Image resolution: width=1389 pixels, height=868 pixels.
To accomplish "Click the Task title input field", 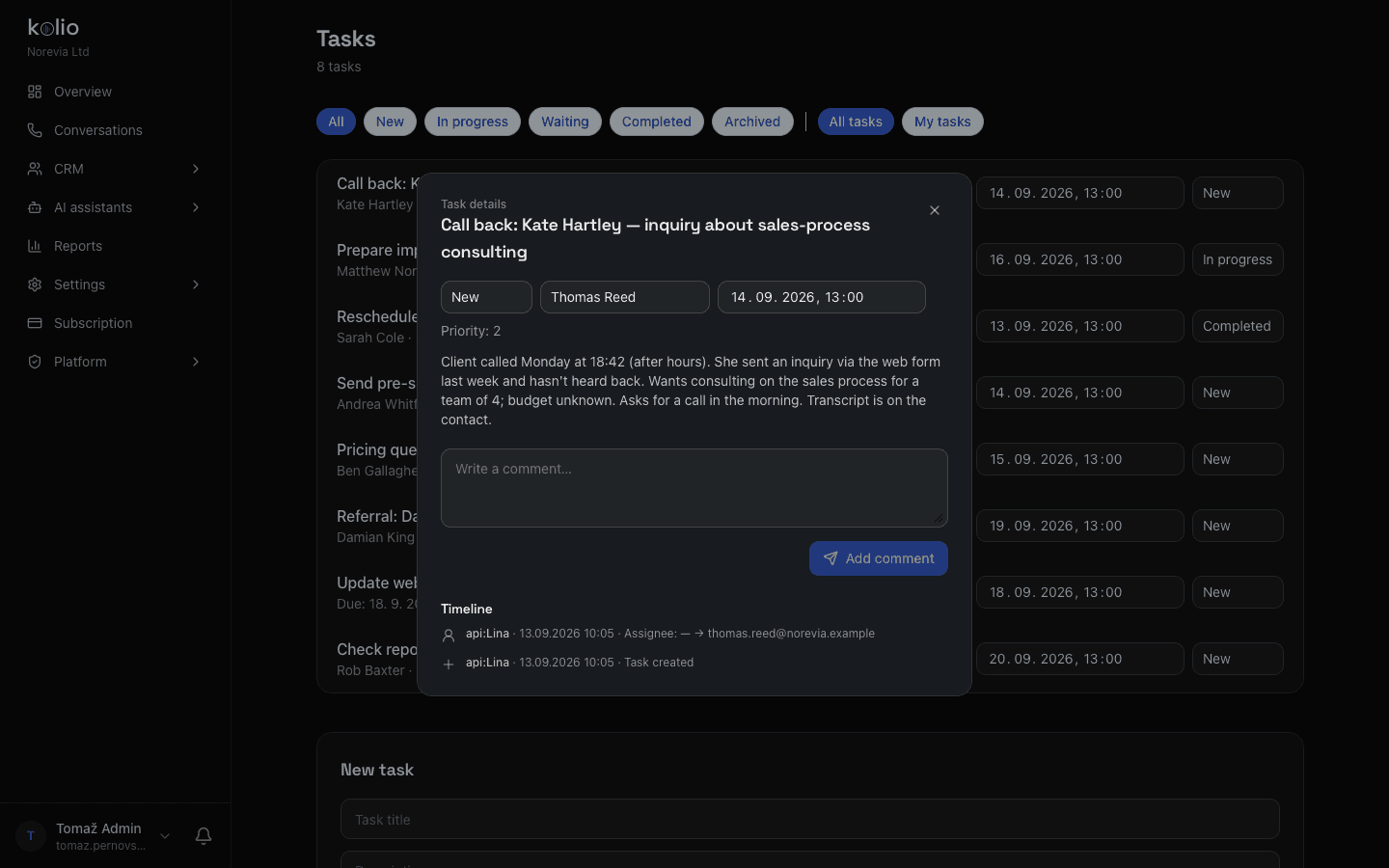I will tap(810, 819).
